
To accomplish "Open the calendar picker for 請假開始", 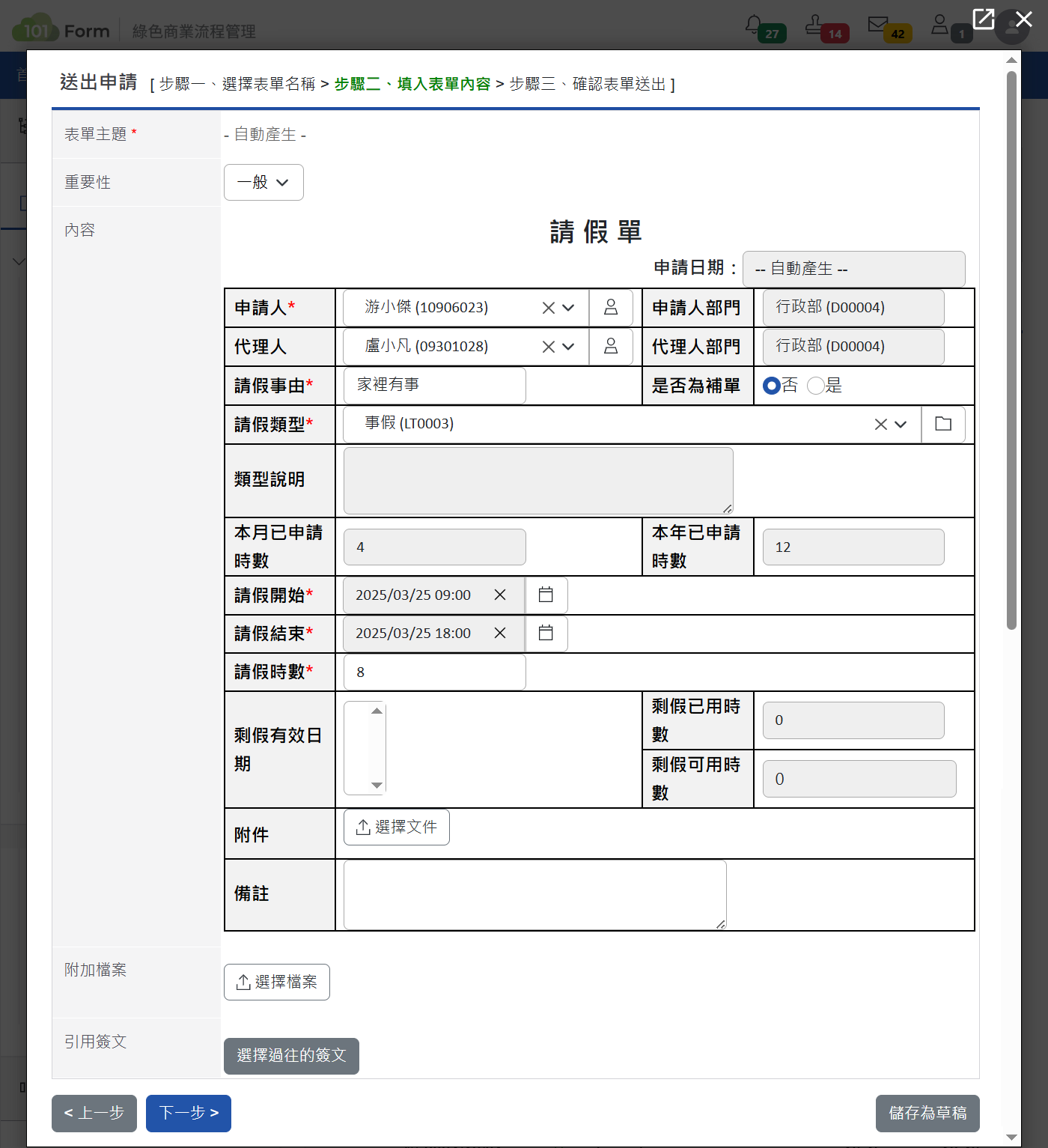I will coord(546,595).
